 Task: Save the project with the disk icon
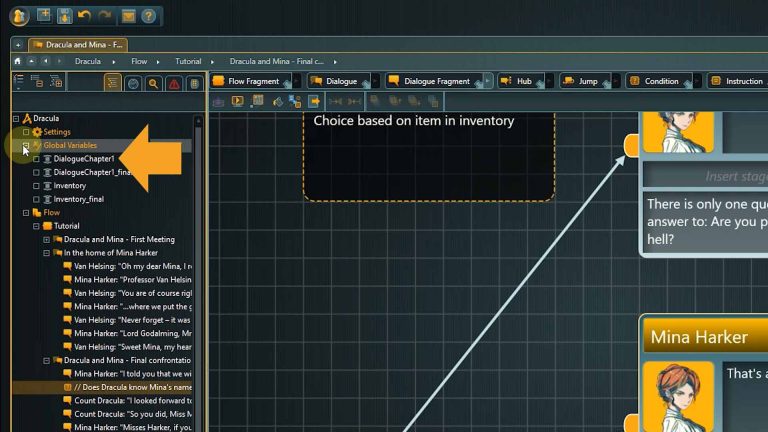pos(64,16)
